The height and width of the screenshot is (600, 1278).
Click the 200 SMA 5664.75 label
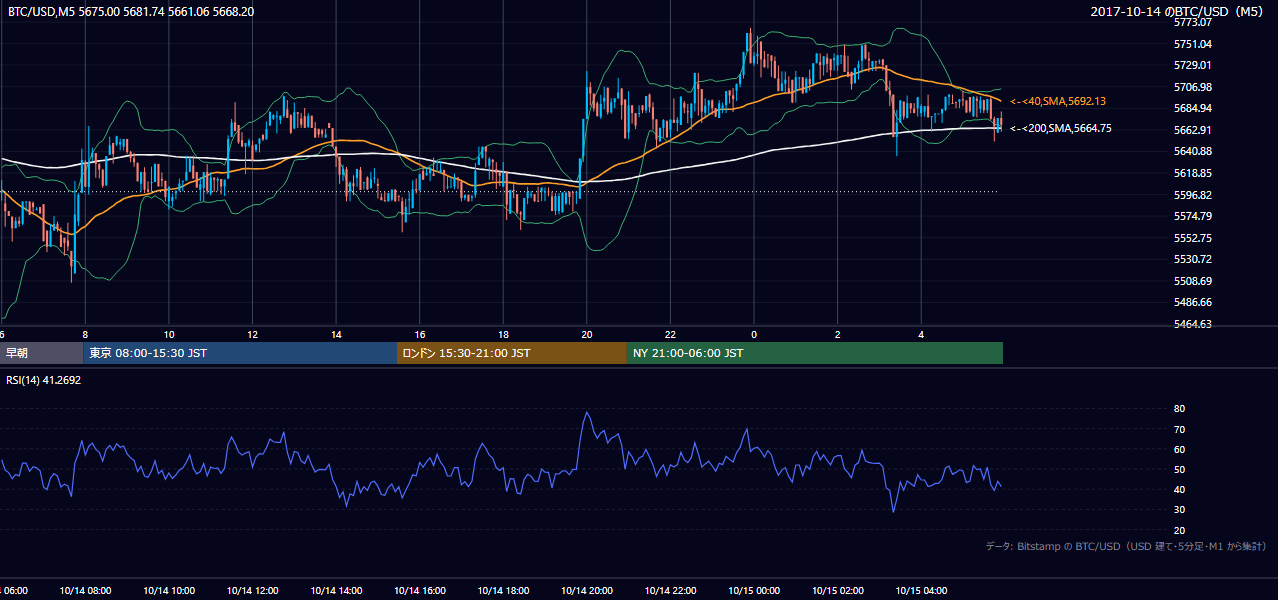point(1060,128)
